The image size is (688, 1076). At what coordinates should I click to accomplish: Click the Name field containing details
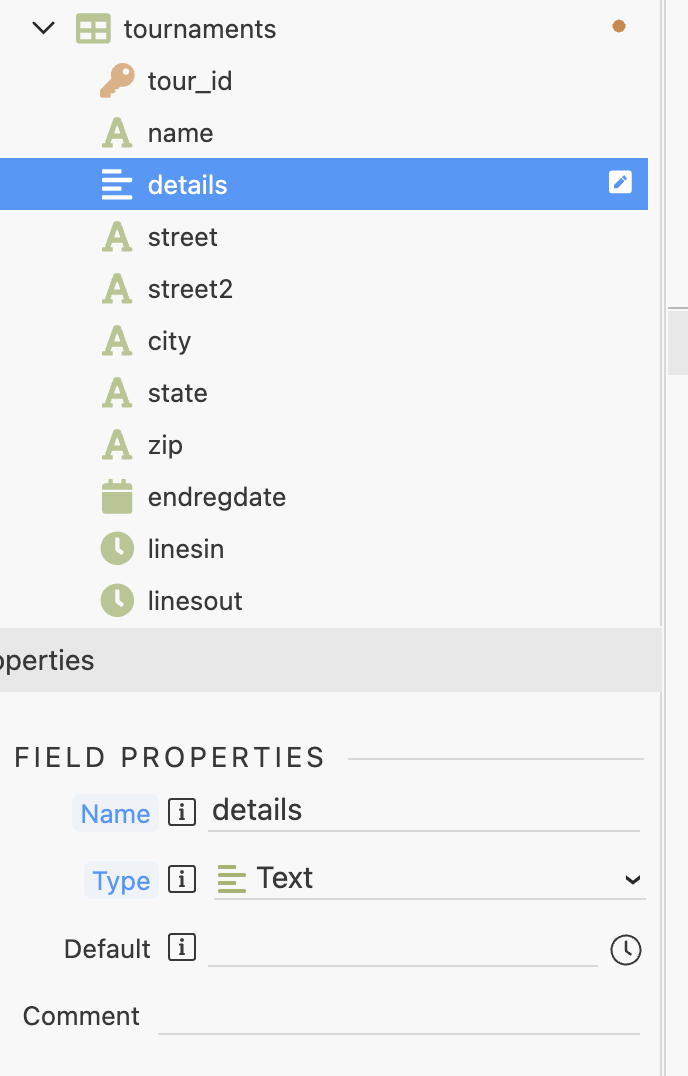[424, 812]
